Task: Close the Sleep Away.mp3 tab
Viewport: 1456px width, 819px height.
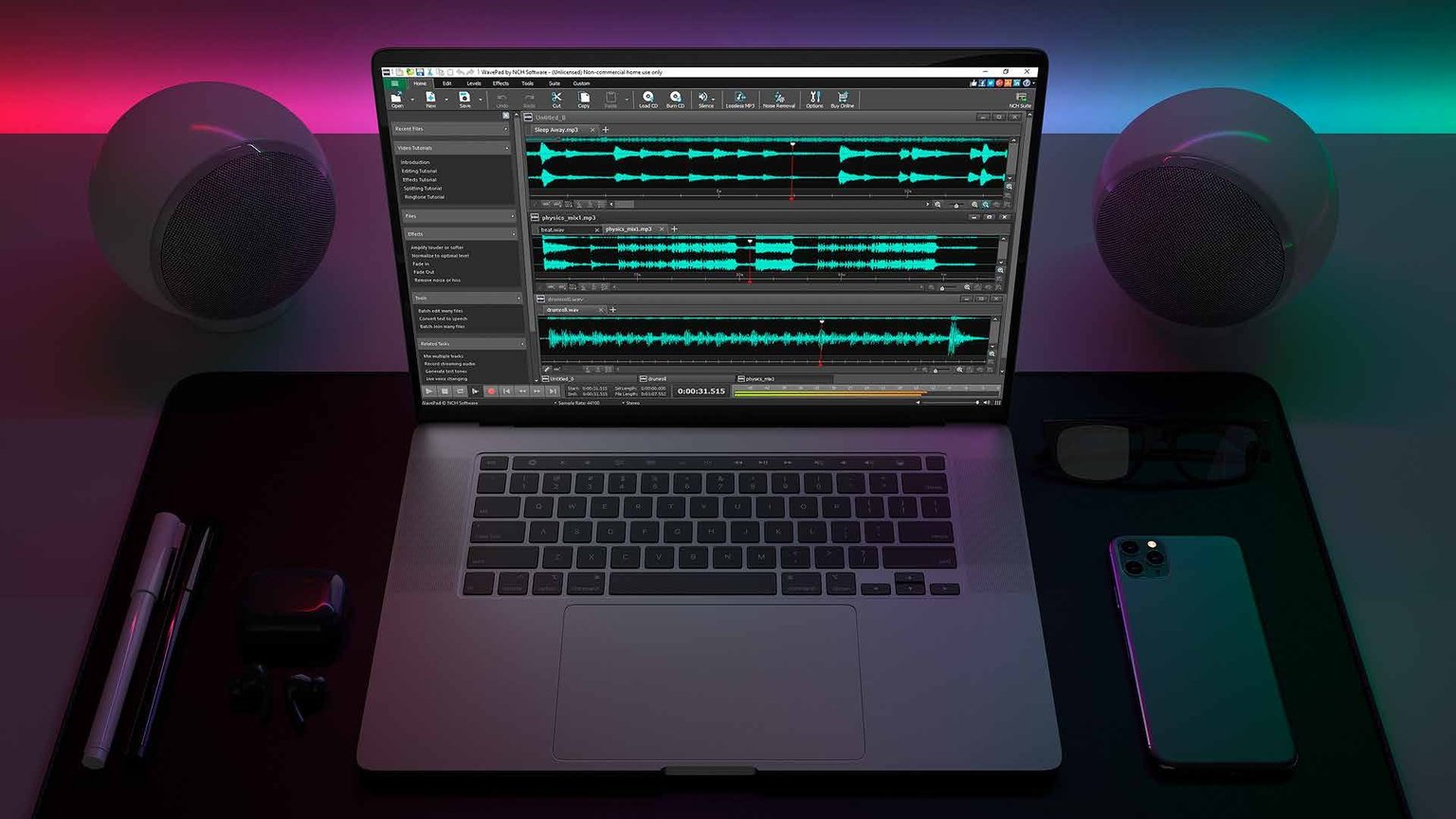Action: [592, 130]
